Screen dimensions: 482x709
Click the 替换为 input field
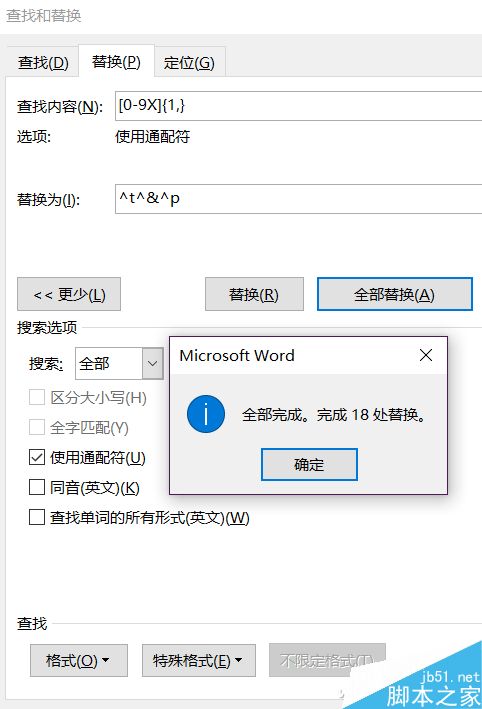pyautogui.click(x=298, y=199)
